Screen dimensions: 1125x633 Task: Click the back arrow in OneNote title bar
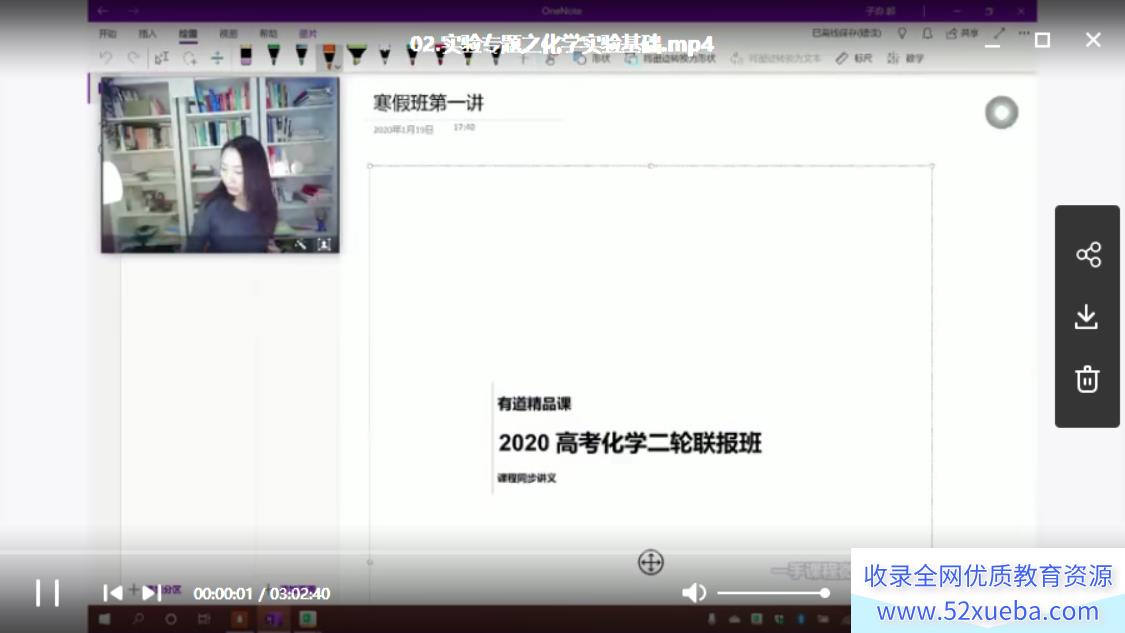click(103, 11)
